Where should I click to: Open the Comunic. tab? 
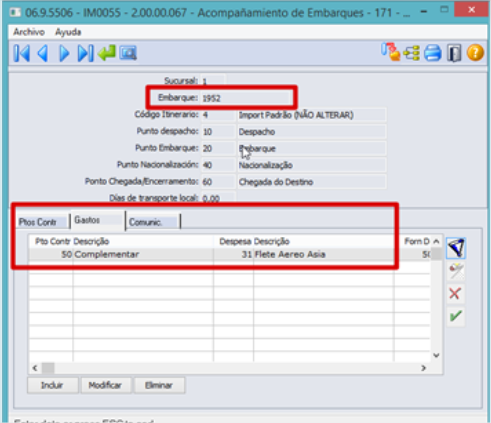(x=153, y=222)
